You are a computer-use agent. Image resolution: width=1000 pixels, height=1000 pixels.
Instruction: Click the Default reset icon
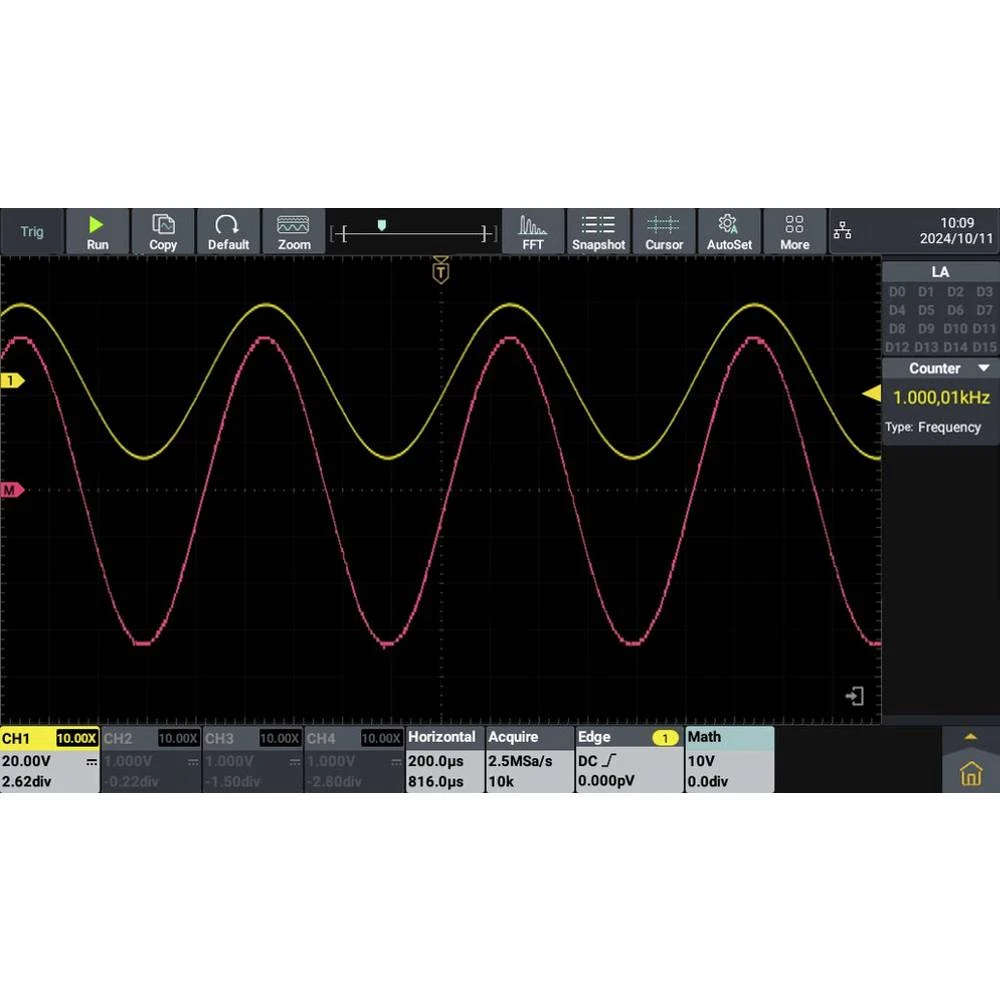coord(228,231)
